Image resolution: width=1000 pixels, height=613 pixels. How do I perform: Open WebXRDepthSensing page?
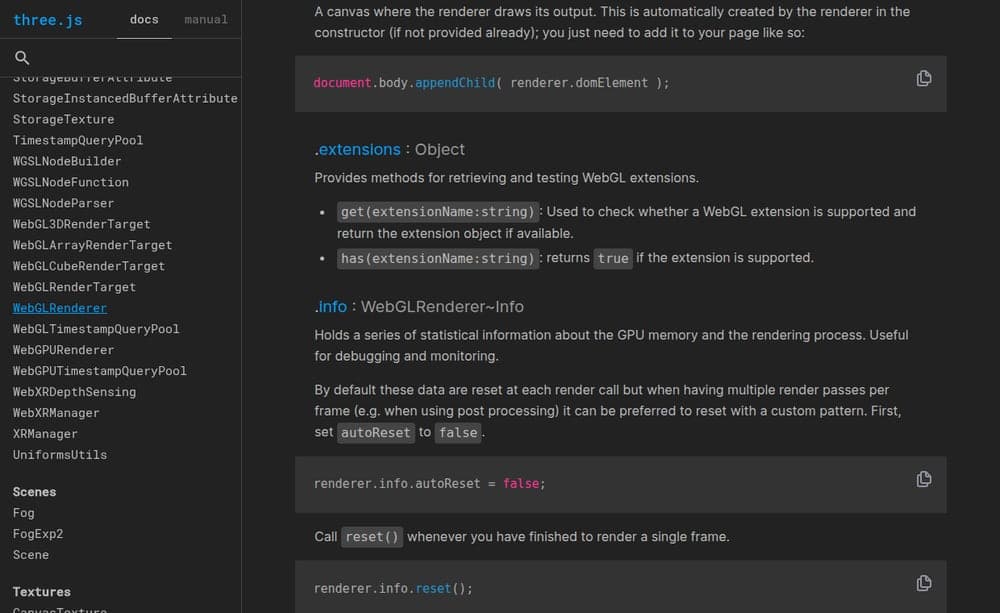pos(74,392)
